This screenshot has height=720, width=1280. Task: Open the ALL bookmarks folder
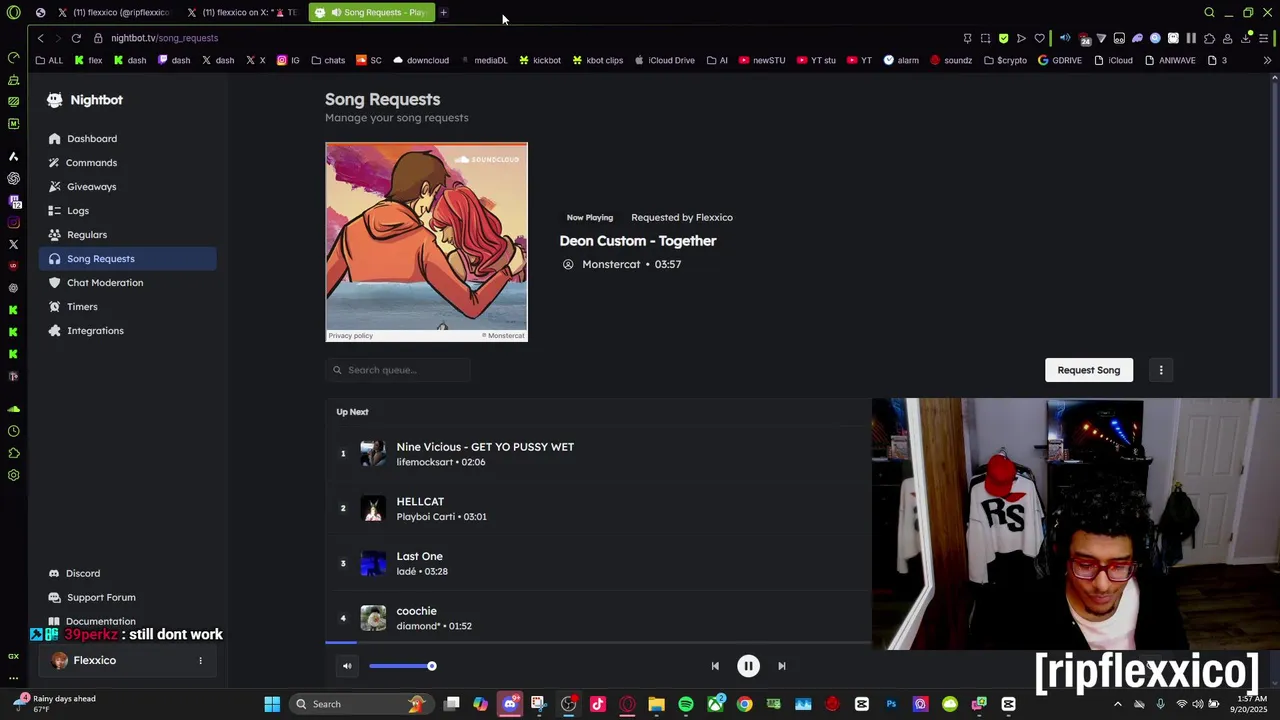[x=49, y=60]
